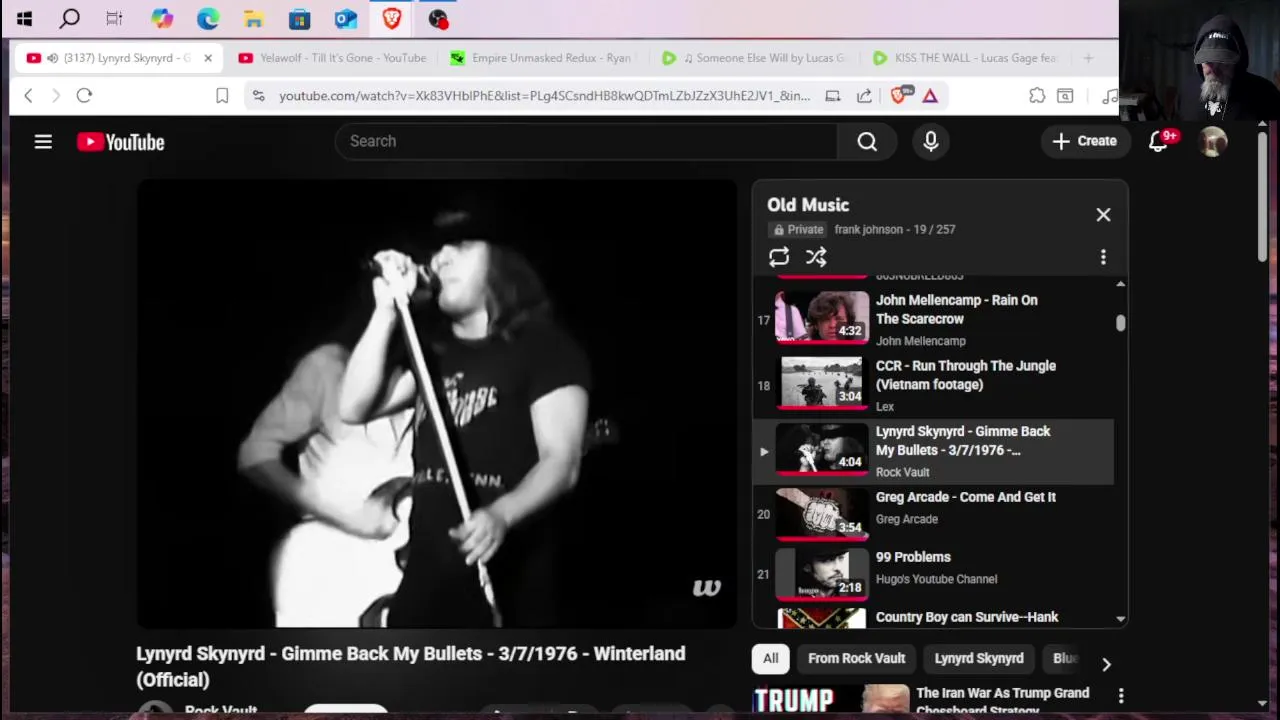The image size is (1280, 720).
Task: Open Brave Shields lion icon
Action: pyautogui.click(x=899, y=95)
